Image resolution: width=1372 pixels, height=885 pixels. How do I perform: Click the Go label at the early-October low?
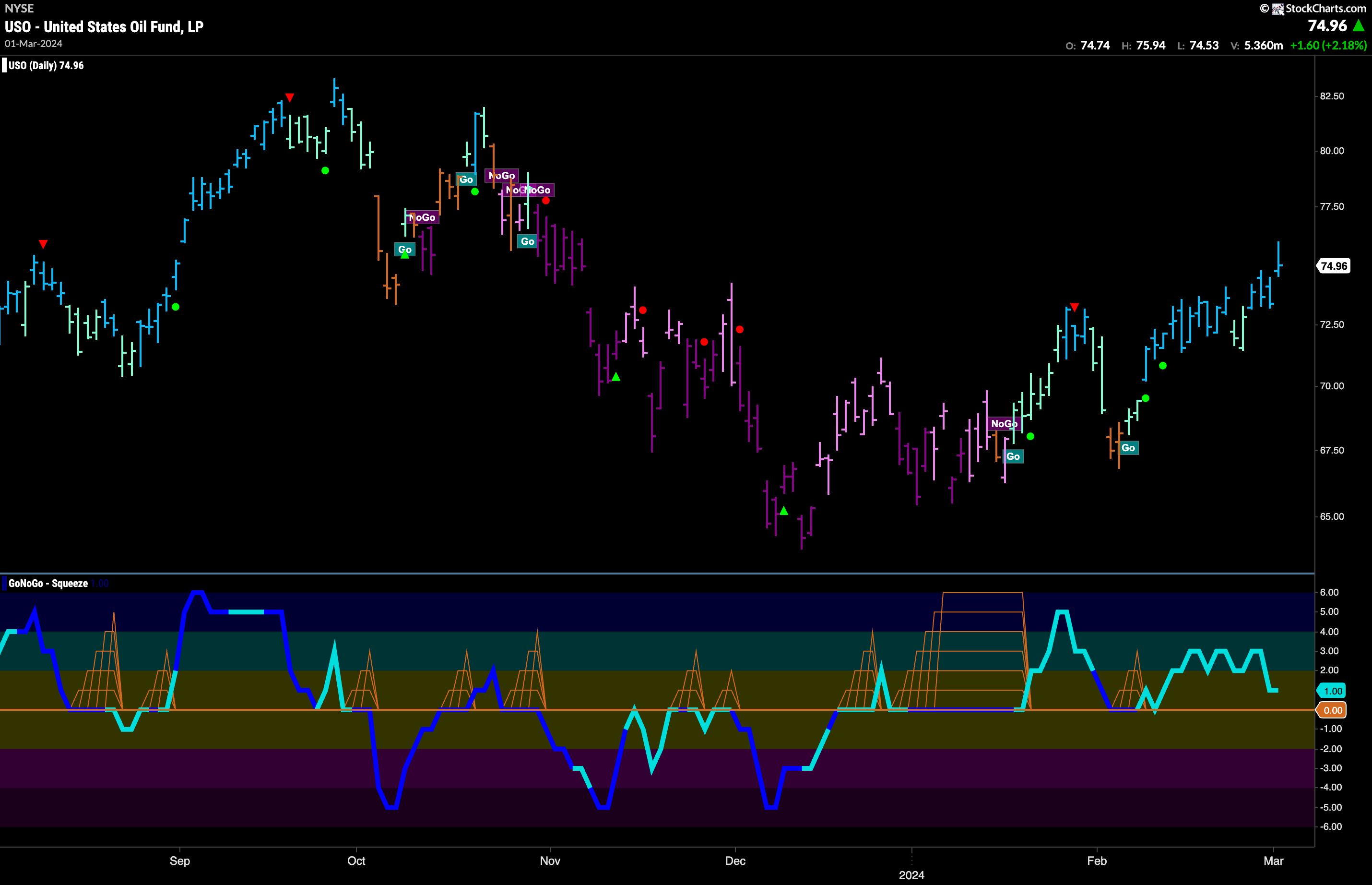(x=404, y=250)
